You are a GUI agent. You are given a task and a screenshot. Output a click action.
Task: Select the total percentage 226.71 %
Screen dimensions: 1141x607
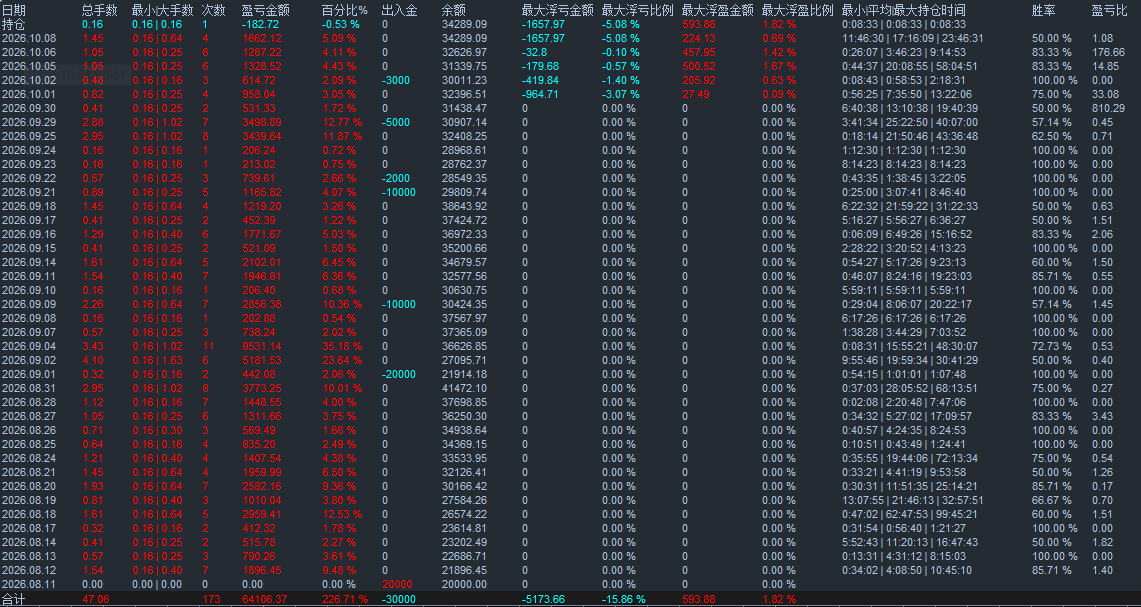[345, 599]
